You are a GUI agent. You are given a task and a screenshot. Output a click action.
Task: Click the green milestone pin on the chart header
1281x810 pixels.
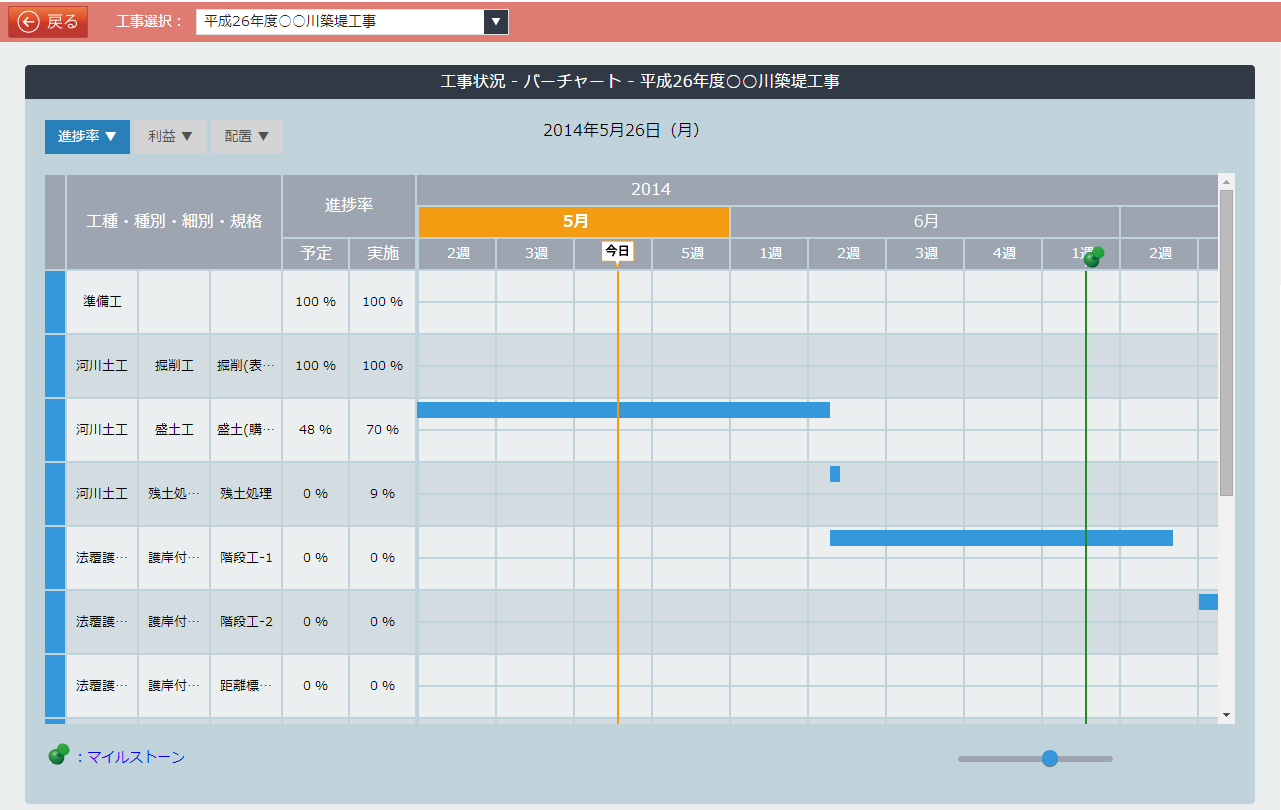coord(1094,257)
